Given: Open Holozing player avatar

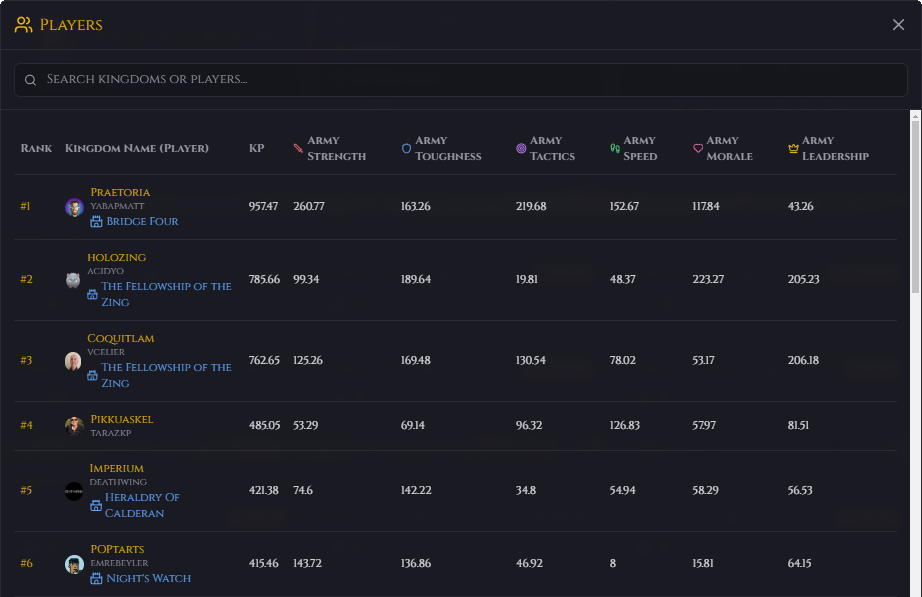Looking at the screenshot, I should coord(73,280).
